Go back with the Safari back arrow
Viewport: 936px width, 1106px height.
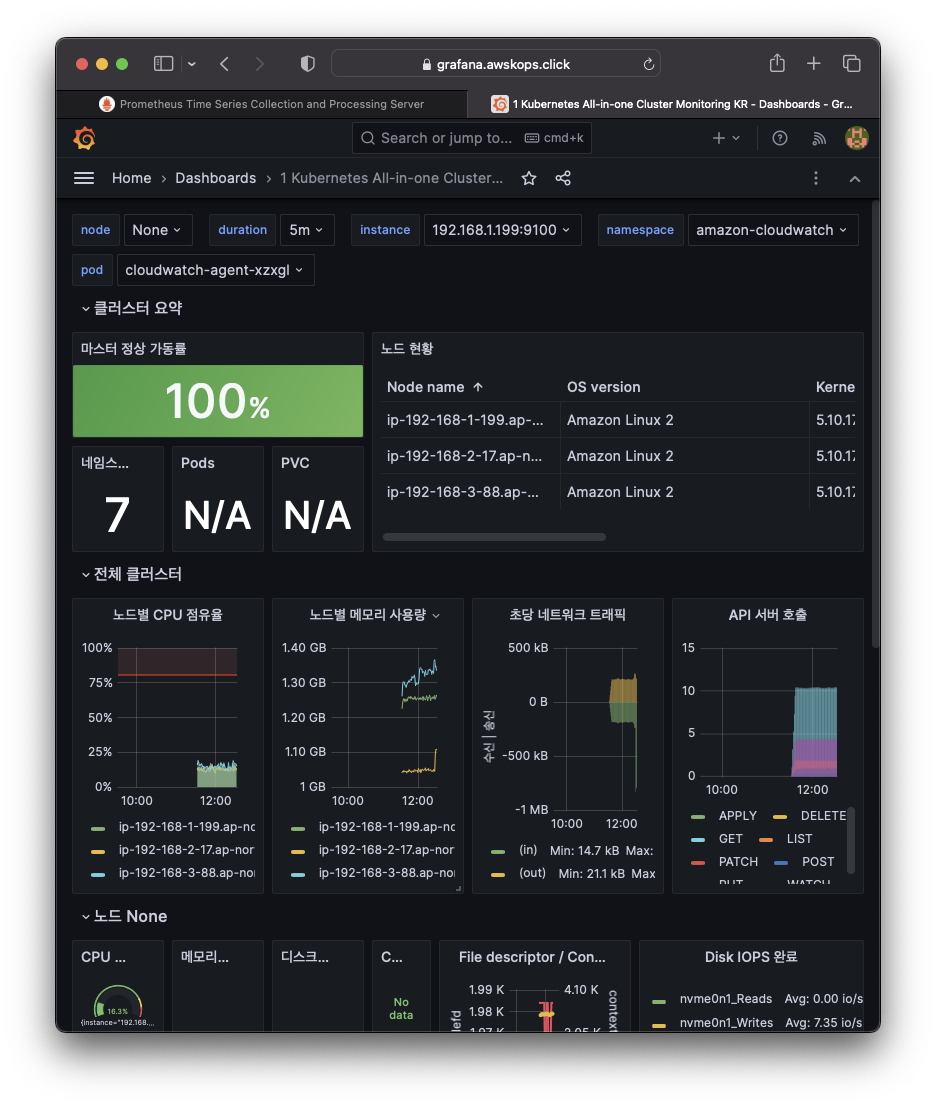click(x=224, y=64)
